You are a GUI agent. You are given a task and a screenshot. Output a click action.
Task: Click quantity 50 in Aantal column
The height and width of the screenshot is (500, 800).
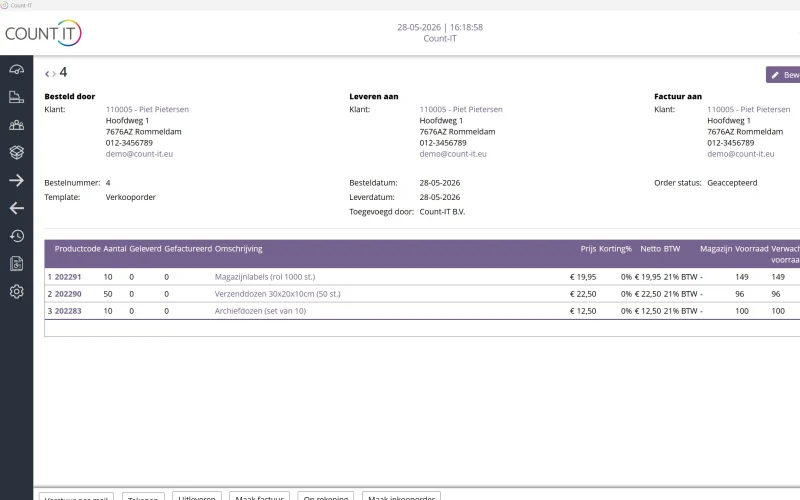(108, 294)
